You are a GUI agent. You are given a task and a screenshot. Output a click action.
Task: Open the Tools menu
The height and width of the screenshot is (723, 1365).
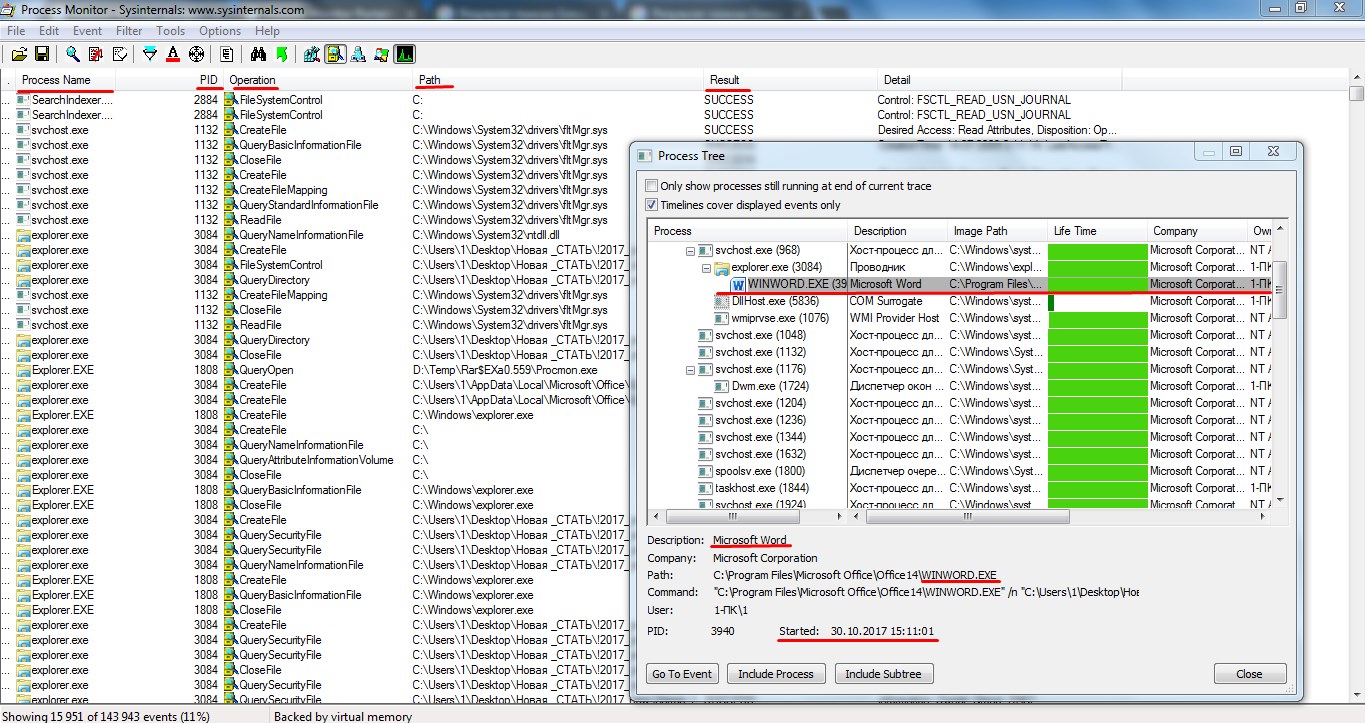pyautogui.click(x=170, y=31)
